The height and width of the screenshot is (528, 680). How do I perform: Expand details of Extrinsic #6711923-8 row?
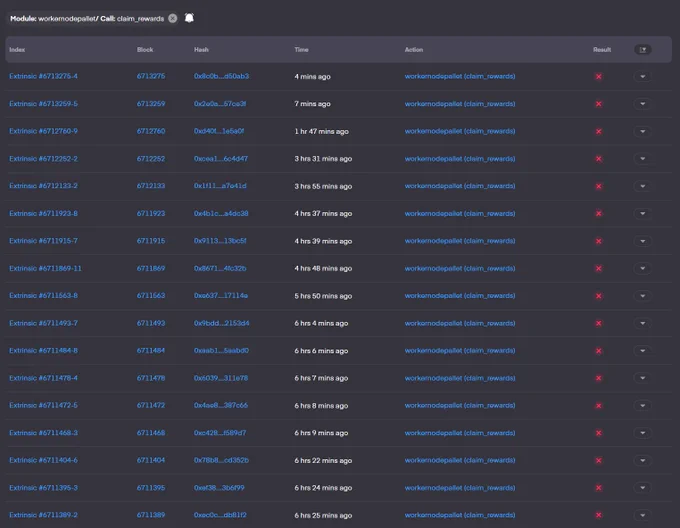tap(643, 214)
